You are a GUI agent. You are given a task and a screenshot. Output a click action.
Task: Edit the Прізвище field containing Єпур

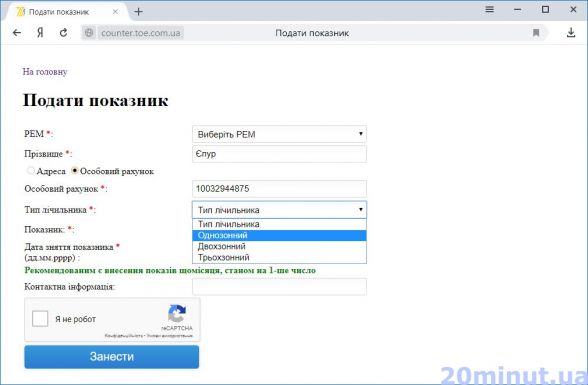click(279, 154)
